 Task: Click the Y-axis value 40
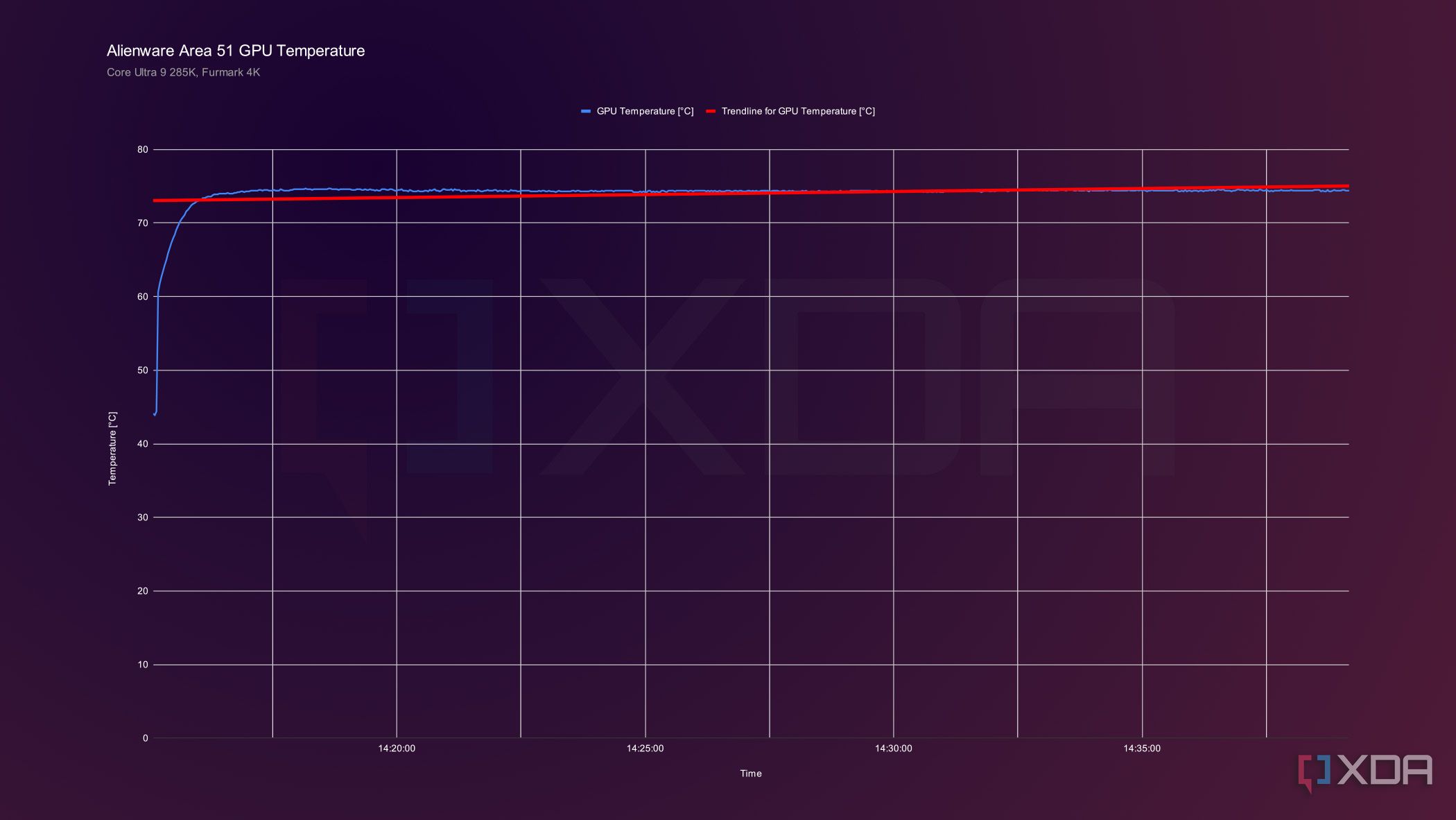coord(143,444)
